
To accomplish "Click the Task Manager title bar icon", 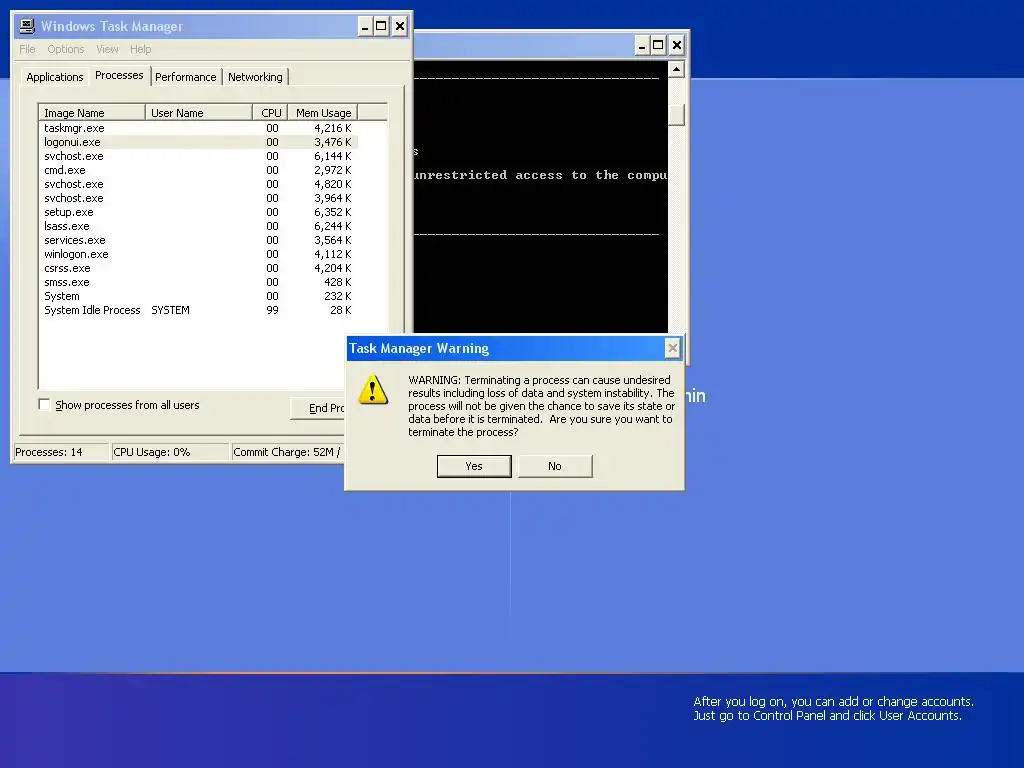I will click(x=27, y=26).
